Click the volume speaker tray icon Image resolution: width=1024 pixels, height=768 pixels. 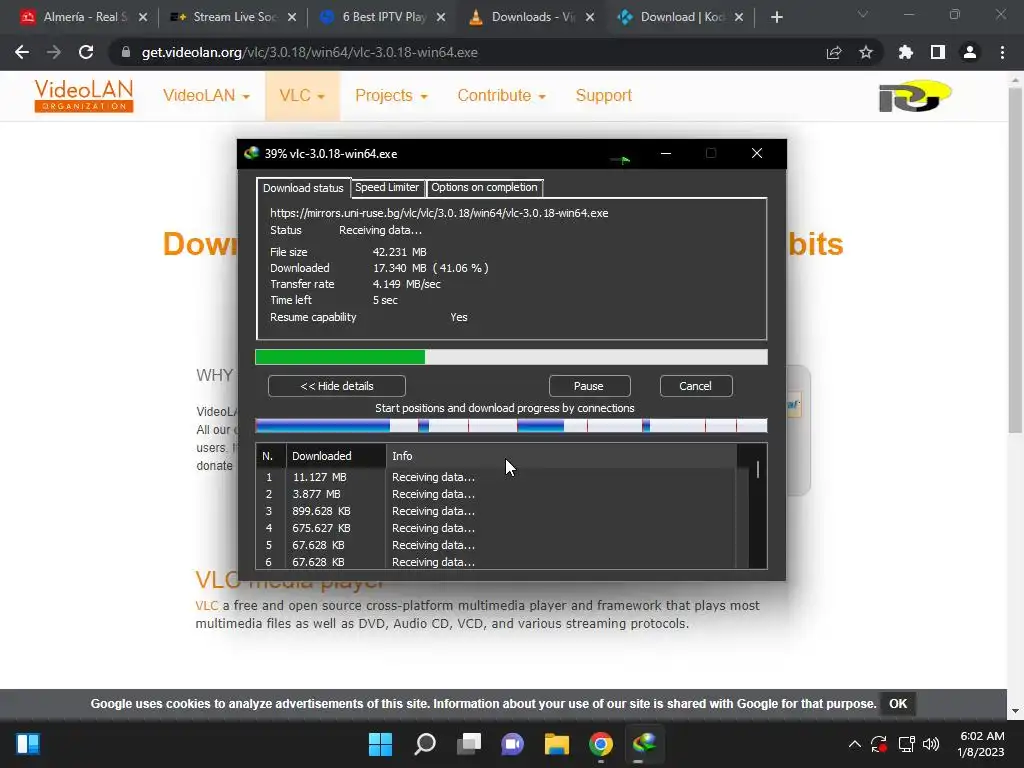[931, 744]
